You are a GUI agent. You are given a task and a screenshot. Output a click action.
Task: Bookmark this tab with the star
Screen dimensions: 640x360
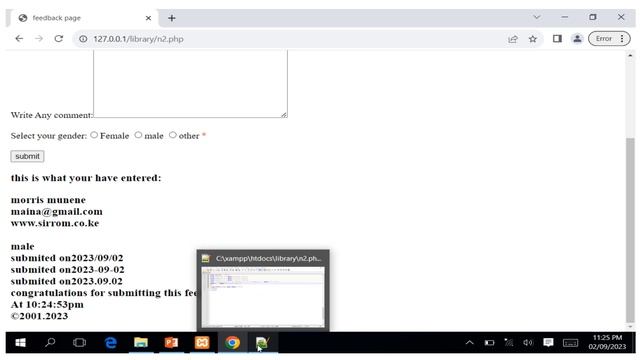(x=533, y=39)
